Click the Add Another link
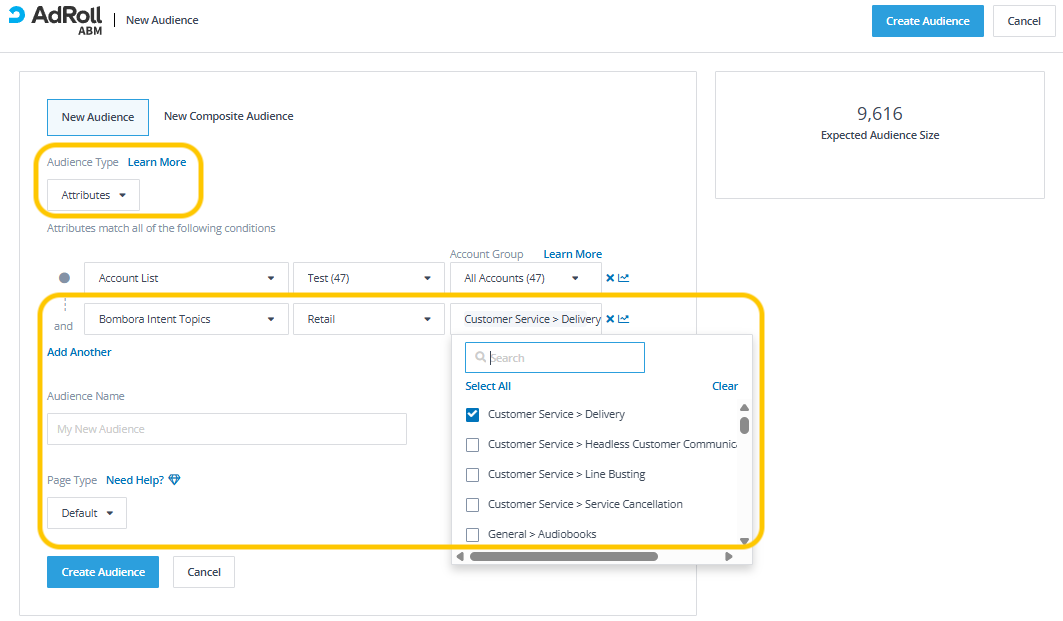Viewport: 1063px width, 621px height. coord(79,352)
